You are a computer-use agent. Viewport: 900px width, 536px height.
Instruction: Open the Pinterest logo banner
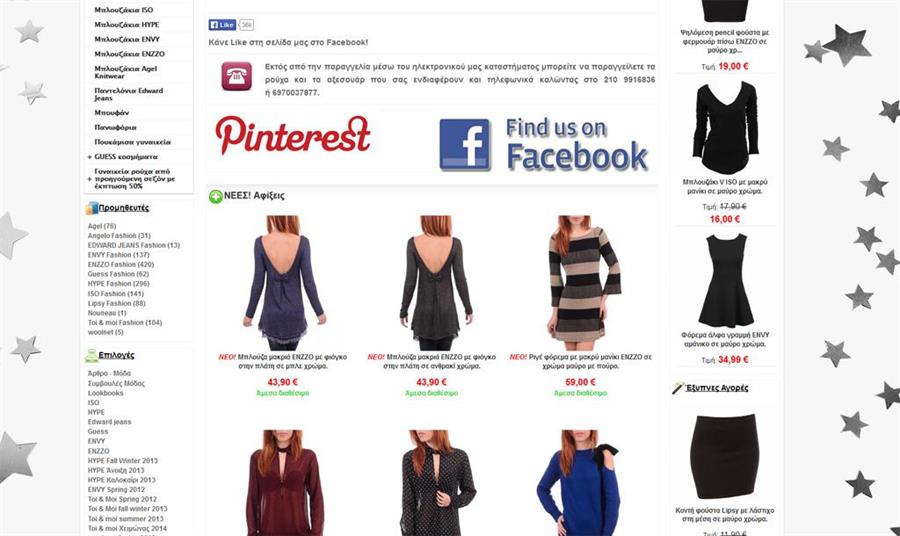click(293, 135)
